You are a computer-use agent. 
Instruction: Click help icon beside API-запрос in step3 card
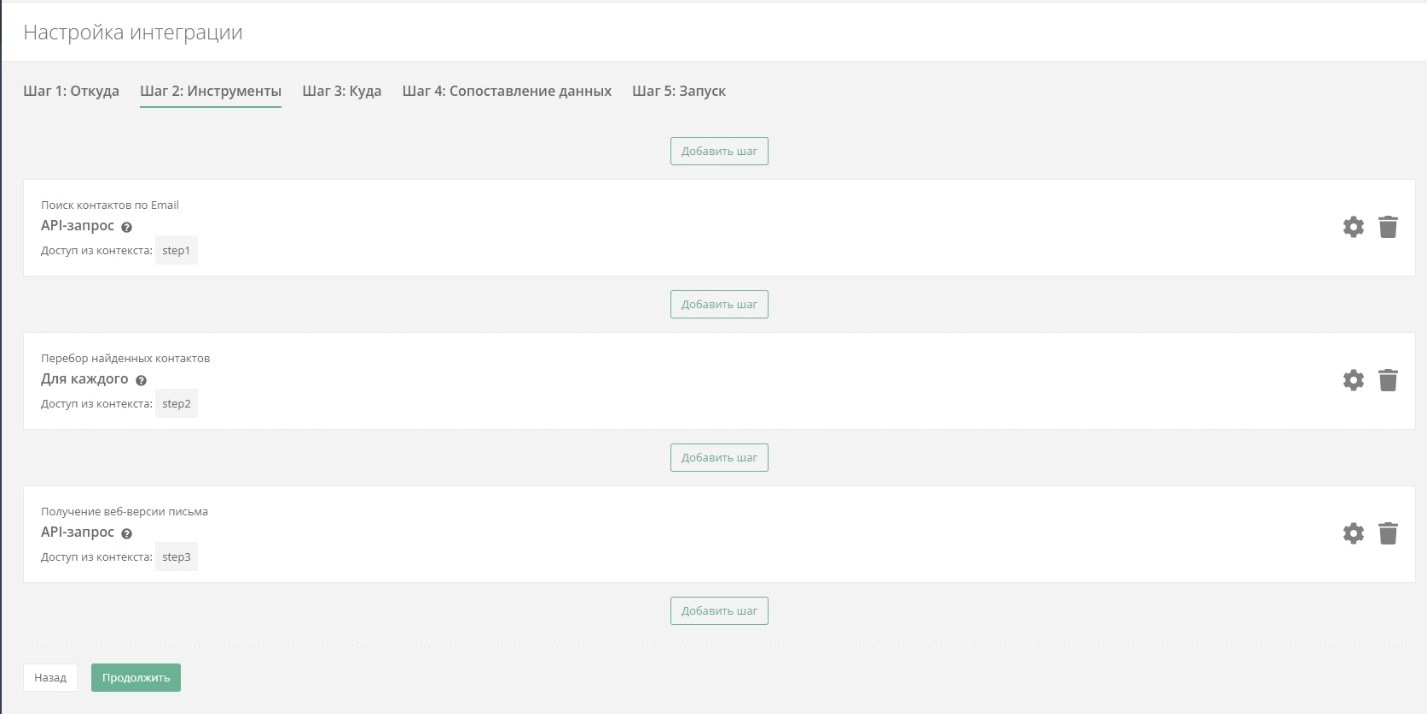(127, 534)
